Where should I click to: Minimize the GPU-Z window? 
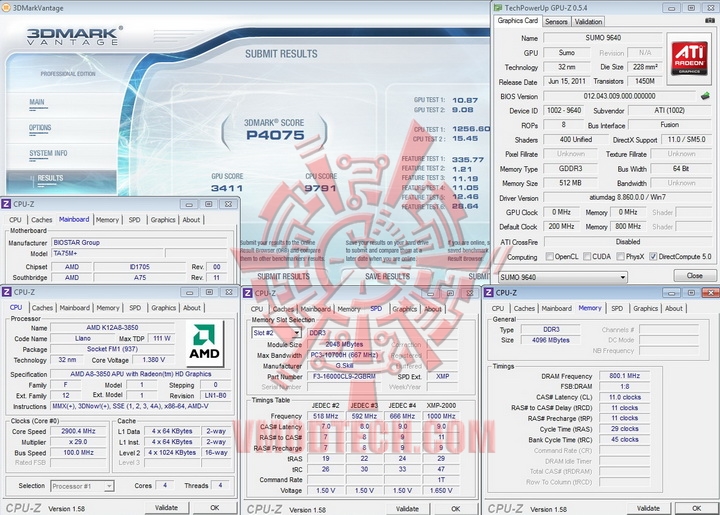point(672,8)
